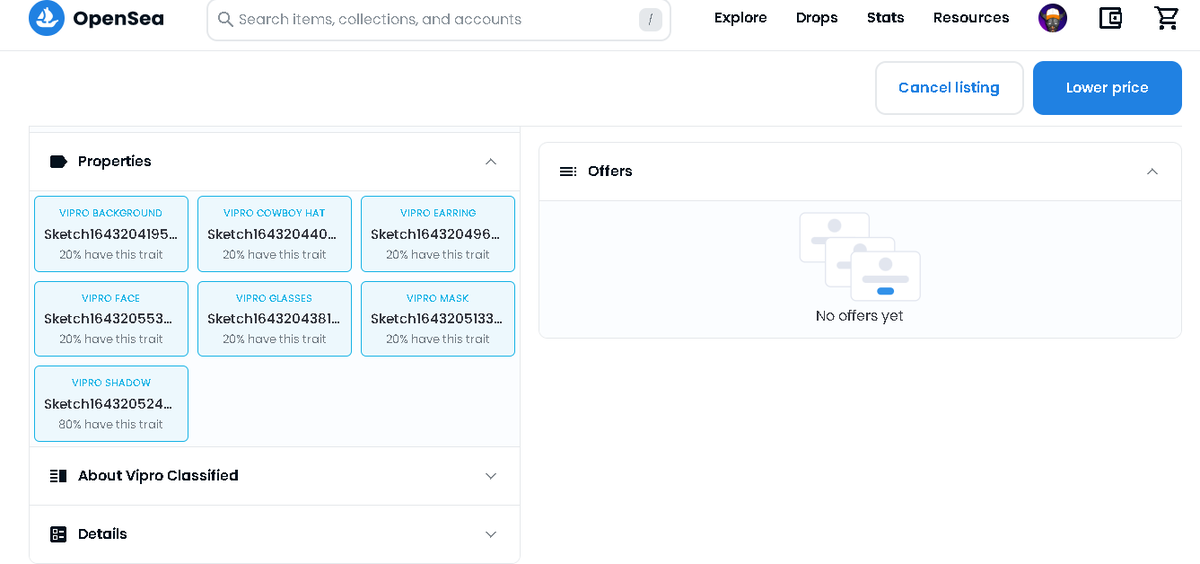Viewport: 1200px width, 564px height.
Task: Click the Properties tag icon
Action: coord(58,161)
